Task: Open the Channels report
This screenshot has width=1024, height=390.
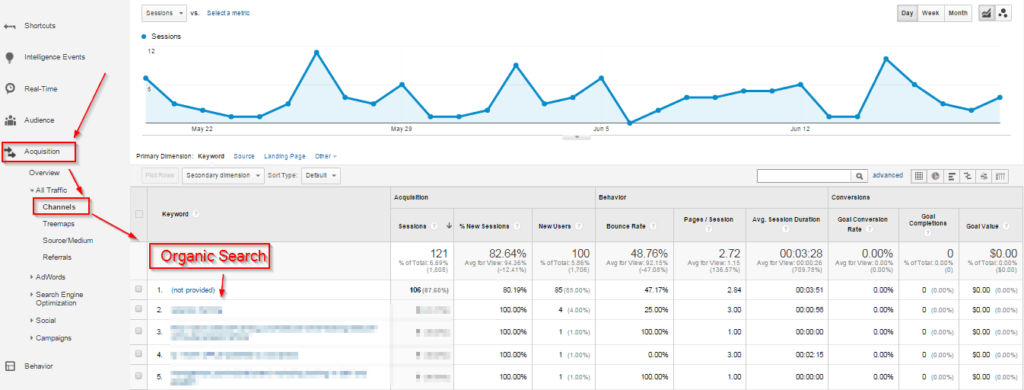Action: [x=59, y=207]
